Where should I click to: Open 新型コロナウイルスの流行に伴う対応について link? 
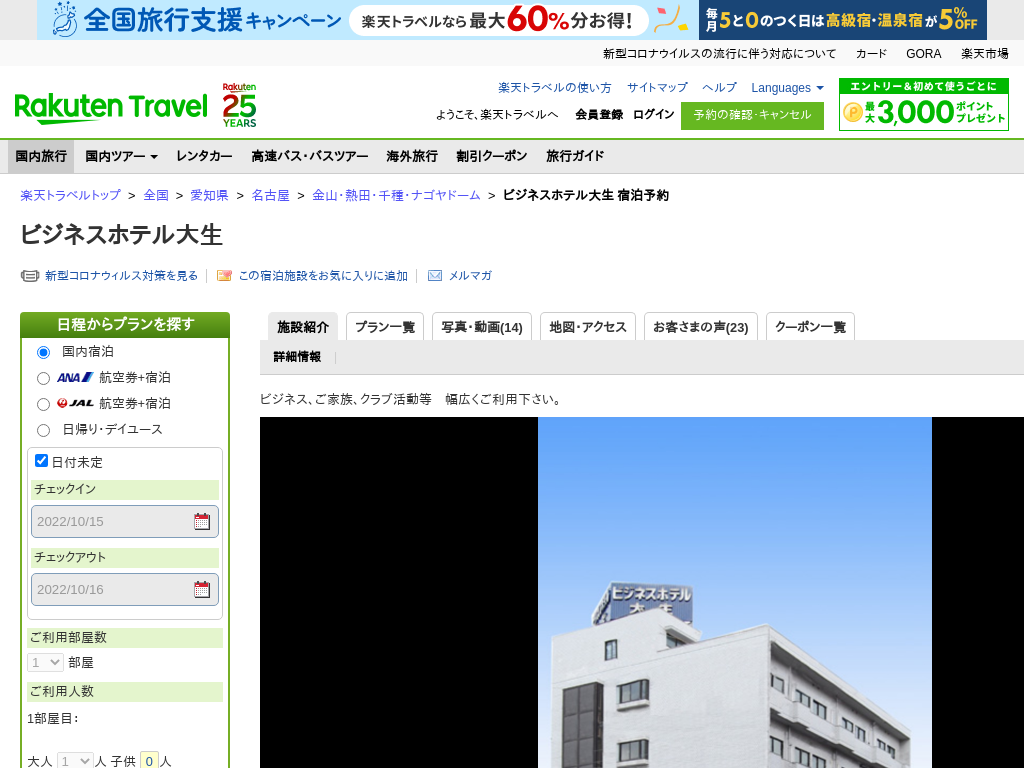pos(719,54)
